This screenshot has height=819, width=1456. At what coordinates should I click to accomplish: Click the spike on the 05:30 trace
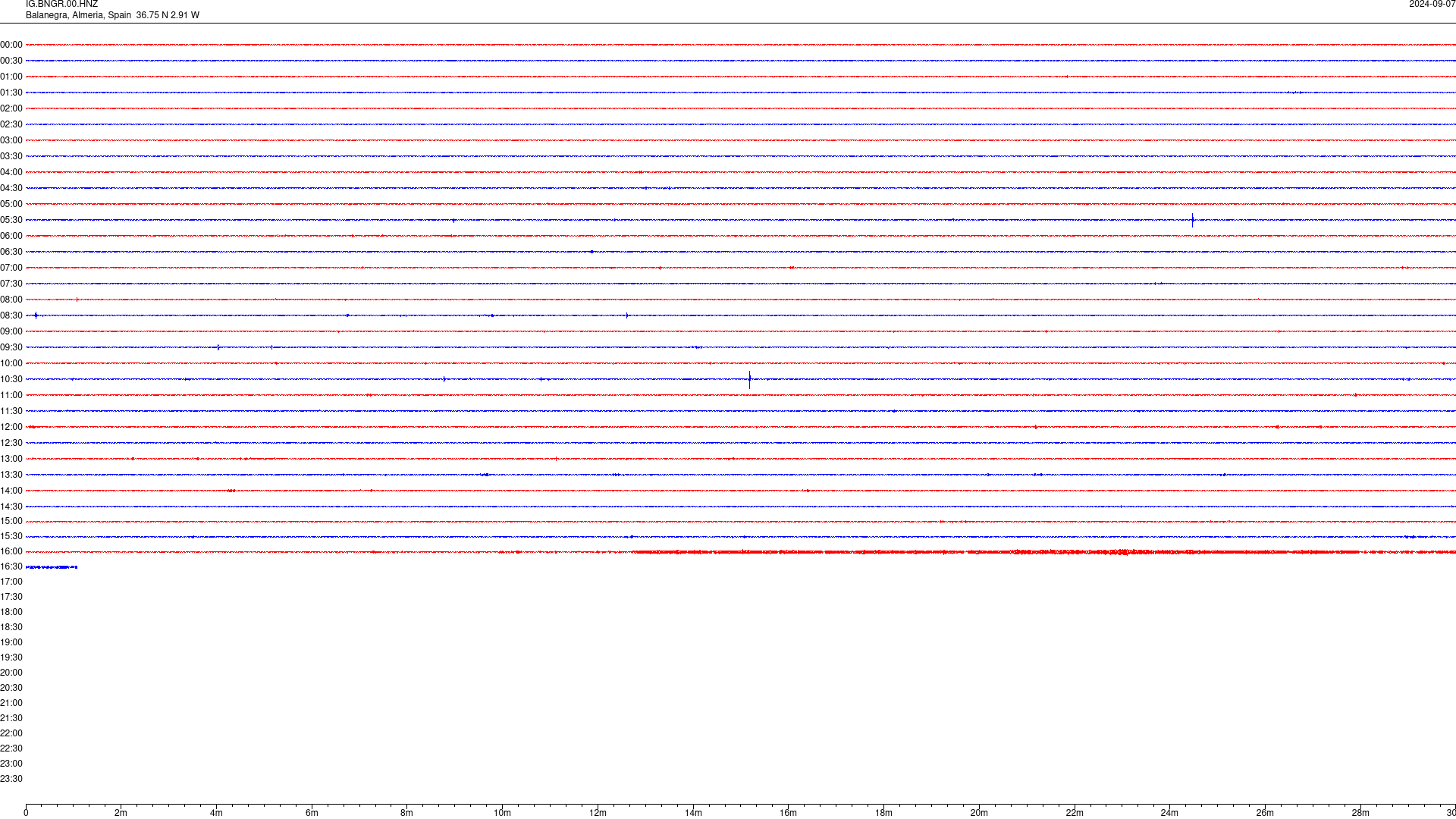[x=1192, y=220]
